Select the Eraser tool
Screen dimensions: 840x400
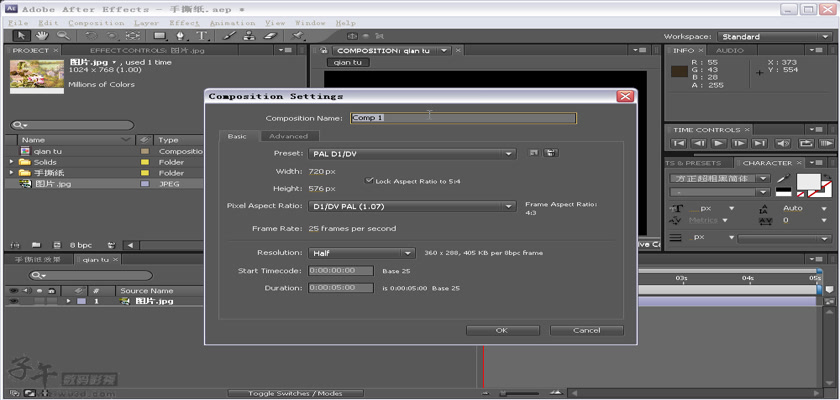coord(271,36)
